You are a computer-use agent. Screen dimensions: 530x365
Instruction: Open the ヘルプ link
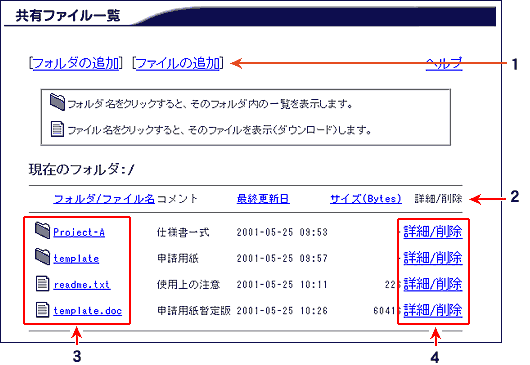pos(444,63)
